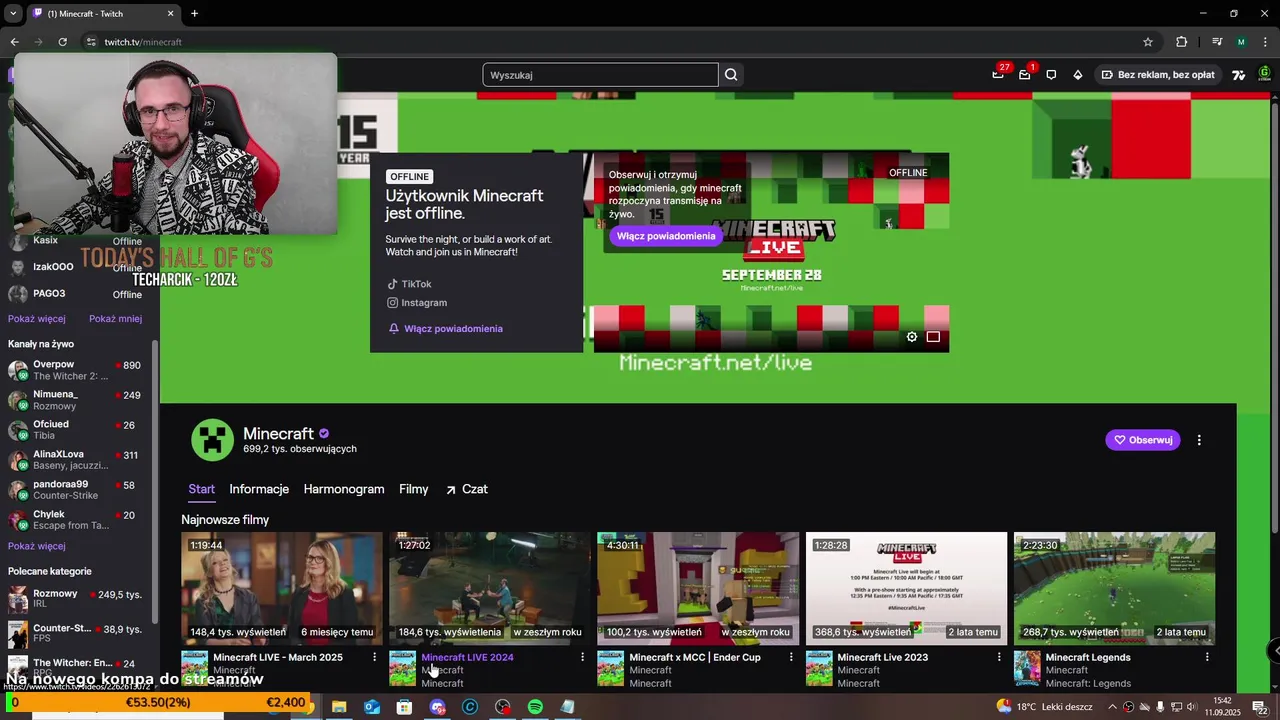Open Overpow's live channel in sidebar
Image resolution: width=1280 pixels, height=720 pixels.
tap(75, 370)
